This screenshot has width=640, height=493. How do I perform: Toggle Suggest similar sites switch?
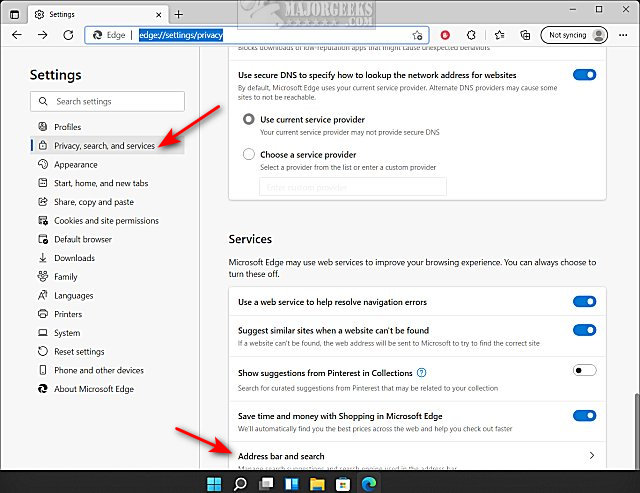[x=584, y=330]
